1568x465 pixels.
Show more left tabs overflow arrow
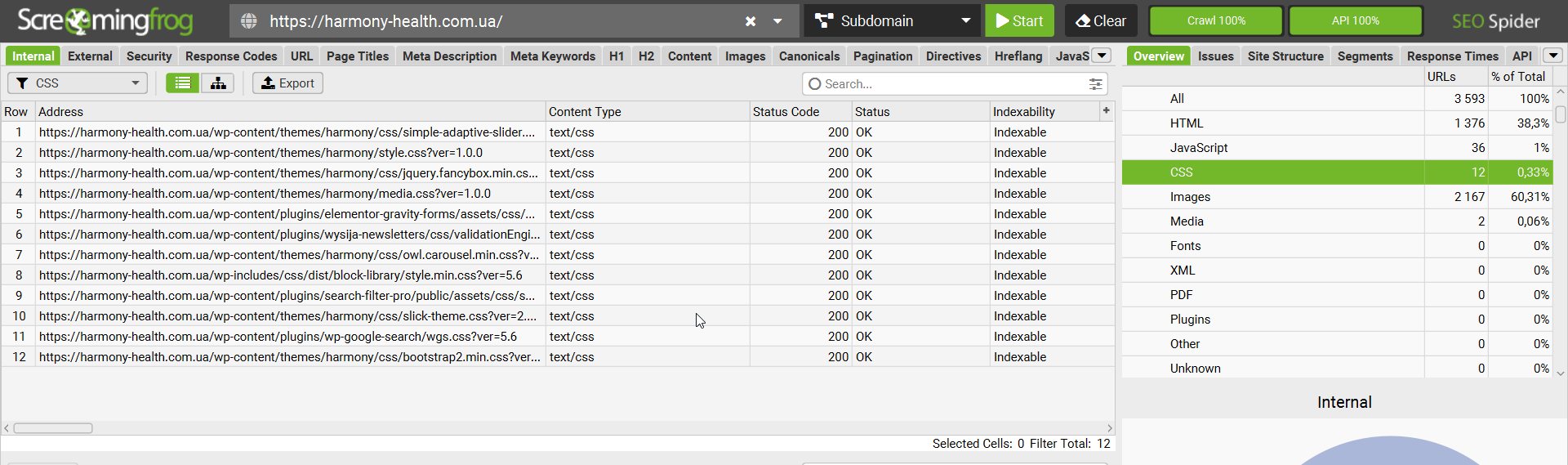point(1102,56)
